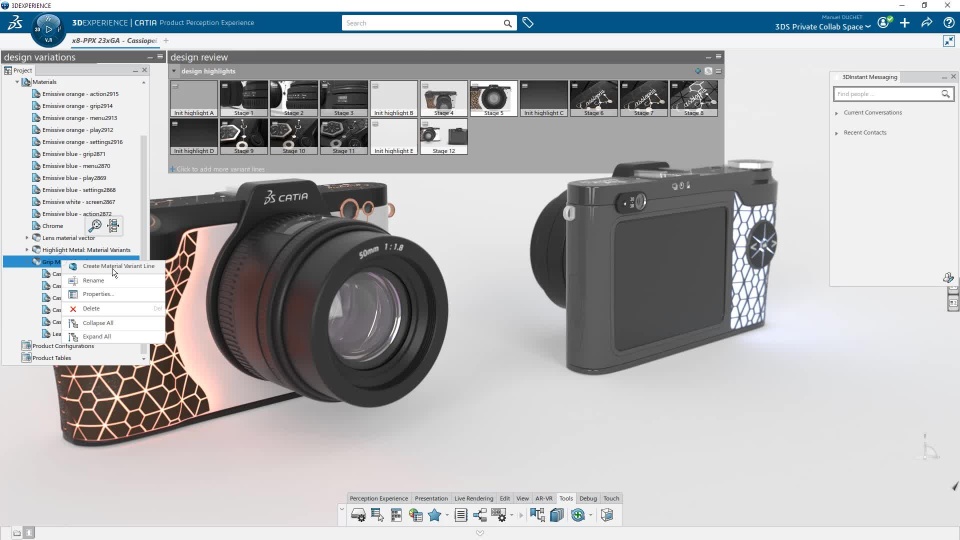The image size is (960, 540).
Task: Open the Live Rendering tab
Action: click(x=473, y=498)
